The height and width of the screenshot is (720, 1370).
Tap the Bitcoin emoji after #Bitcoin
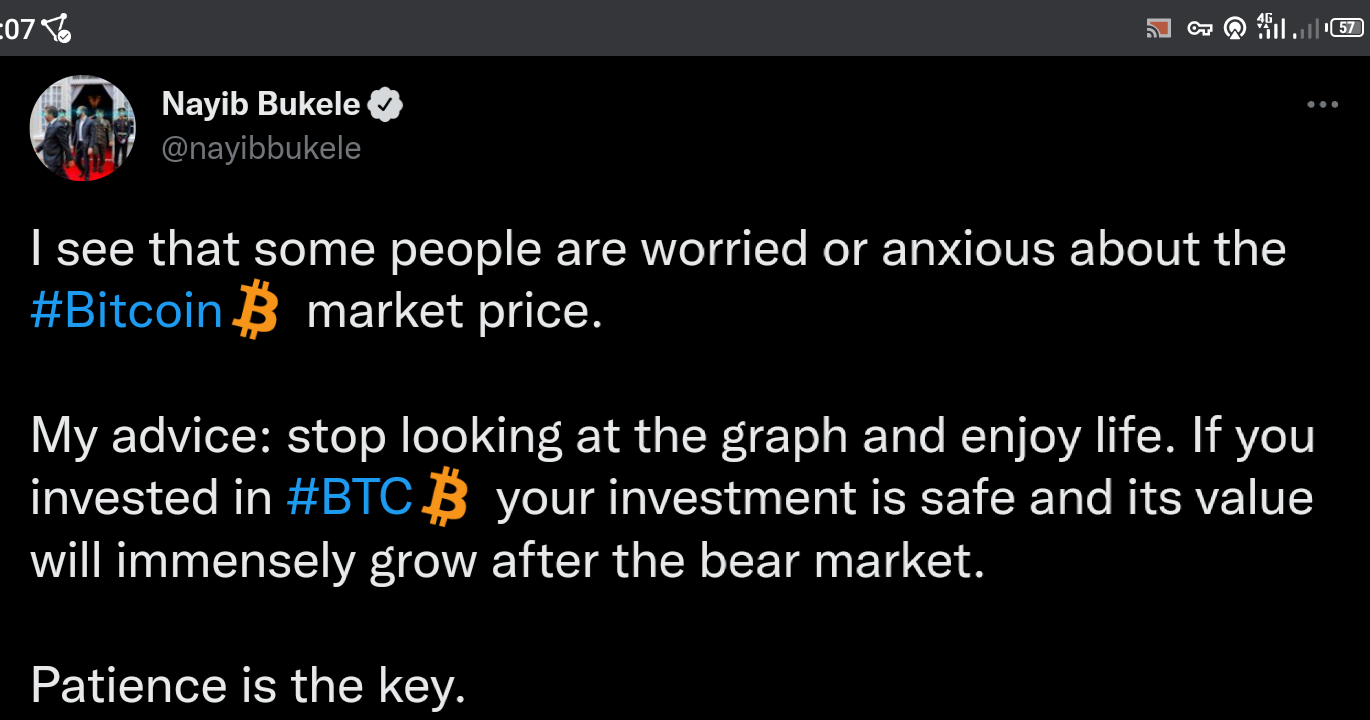[253, 312]
